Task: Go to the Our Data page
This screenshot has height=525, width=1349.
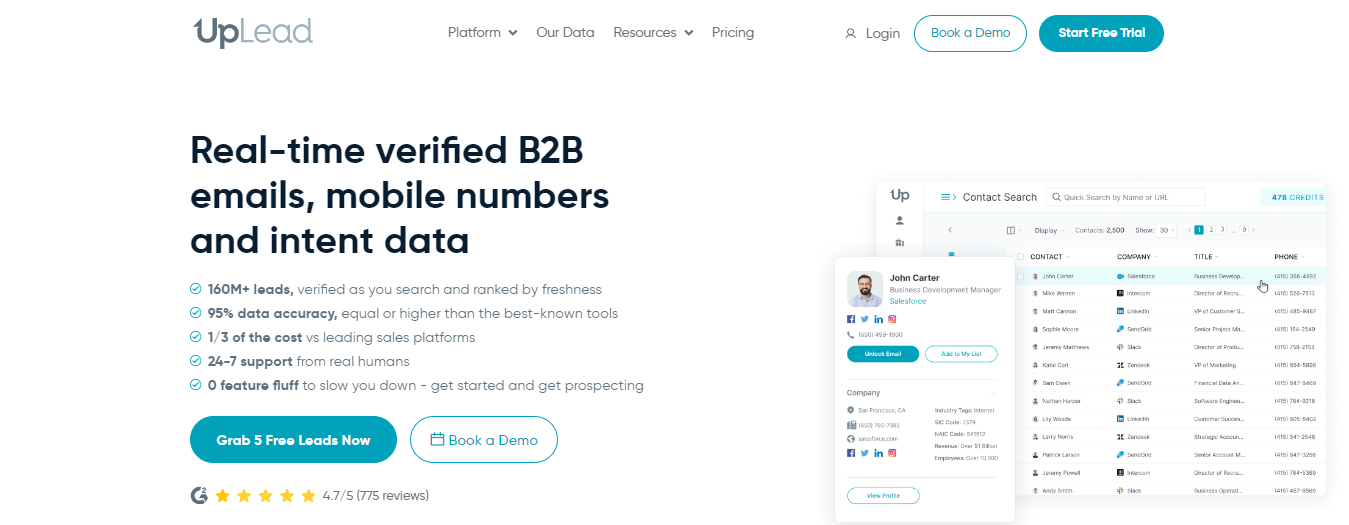Action: pyautogui.click(x=565, y=33)
